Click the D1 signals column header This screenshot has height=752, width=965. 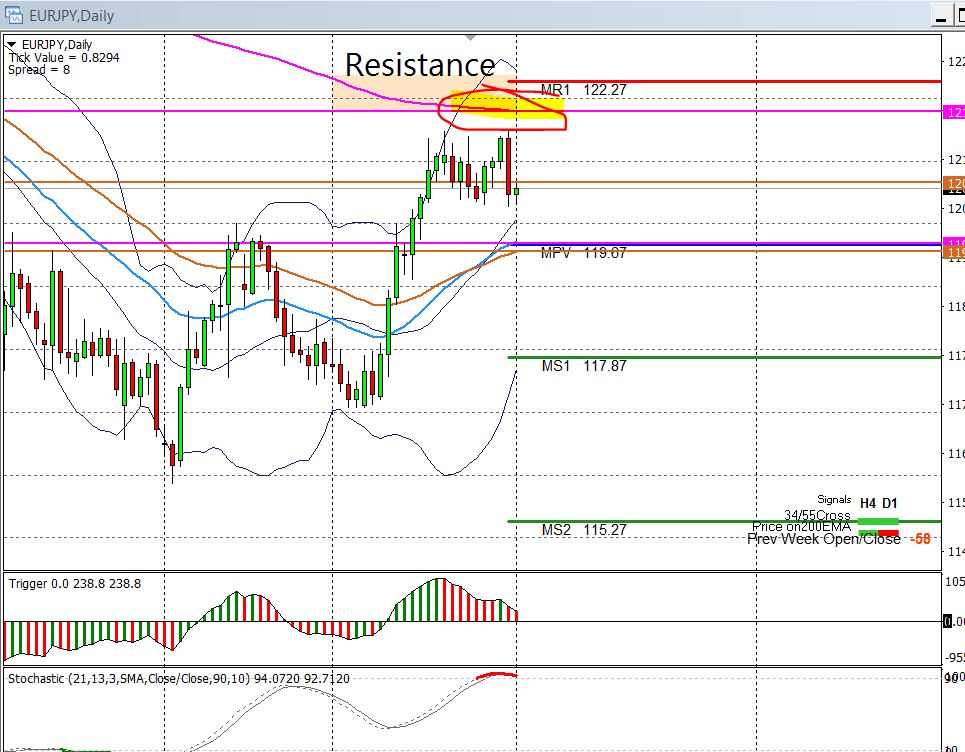coord(890,503)
